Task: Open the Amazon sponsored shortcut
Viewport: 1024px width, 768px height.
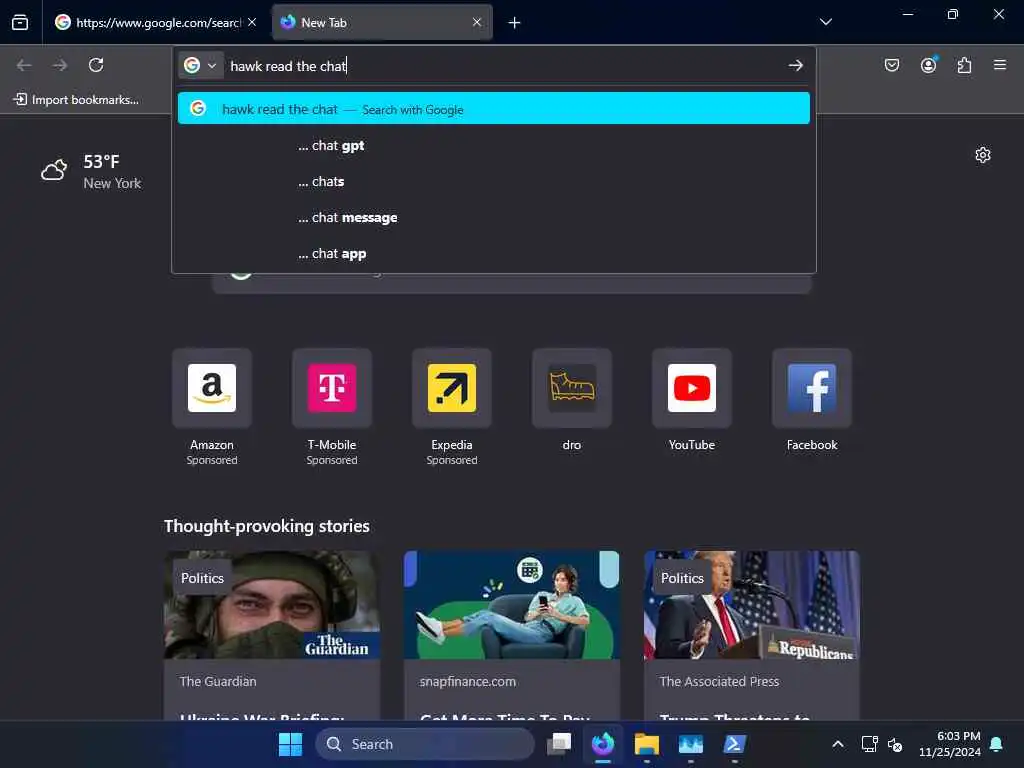Action: coord(212,408)
